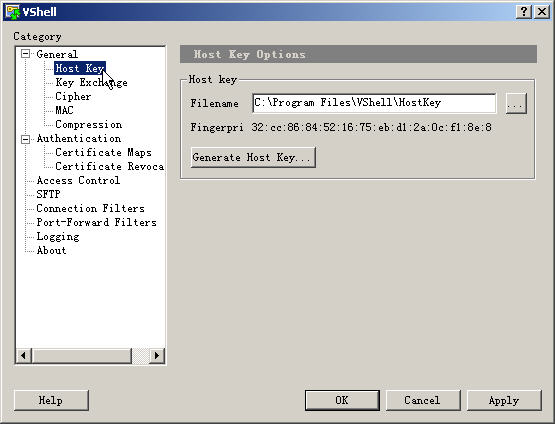Image resolution: width=555 pixels, height=424 pixels.
Task: Select Connection Filters item
Action: (x=90, y=208)
